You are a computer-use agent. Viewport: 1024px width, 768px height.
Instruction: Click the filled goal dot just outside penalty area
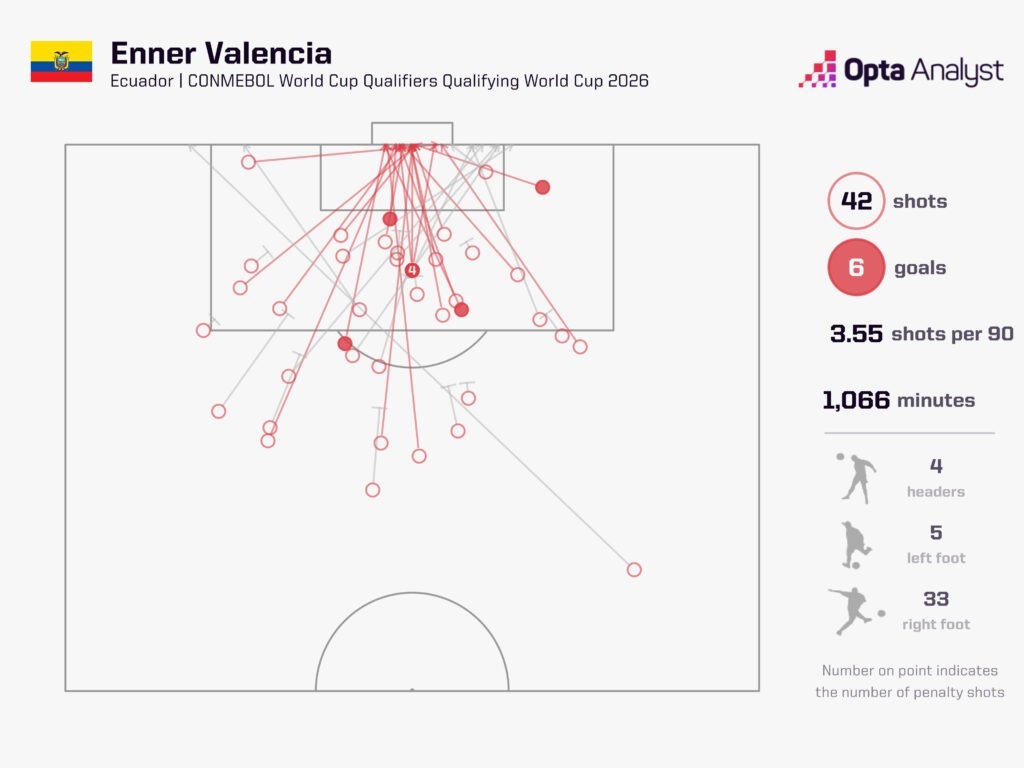coord(345,343)
